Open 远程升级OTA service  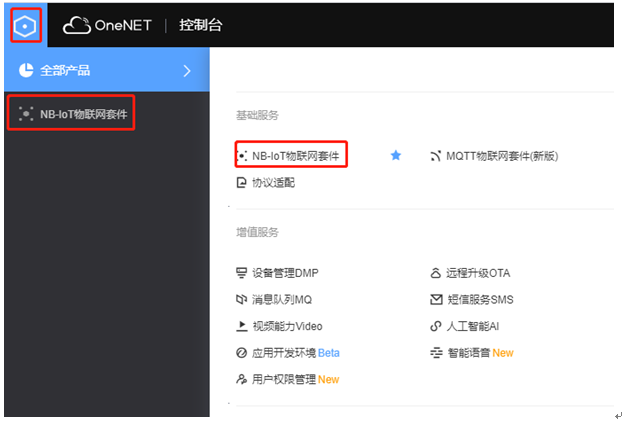[x=478, y=273]
